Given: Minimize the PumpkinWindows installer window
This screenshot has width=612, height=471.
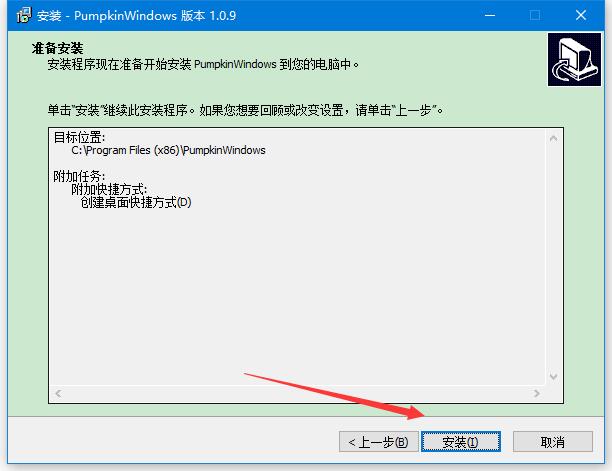Looking at the screenshot, I should (x=490, y=16).
